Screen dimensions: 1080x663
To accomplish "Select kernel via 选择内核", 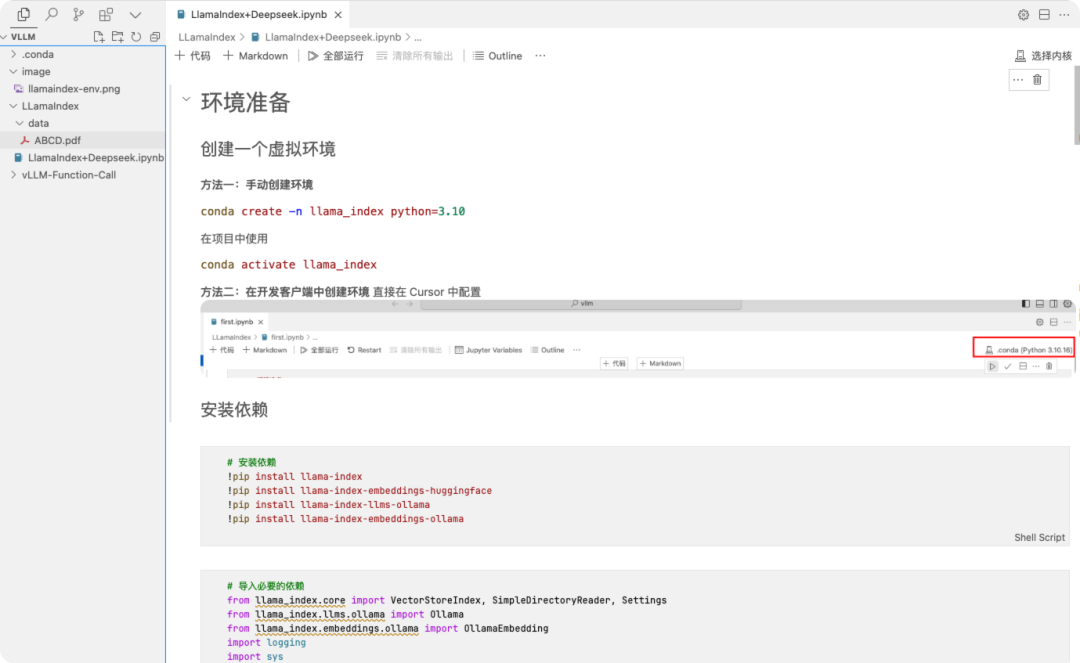I will pos(1043,56).
